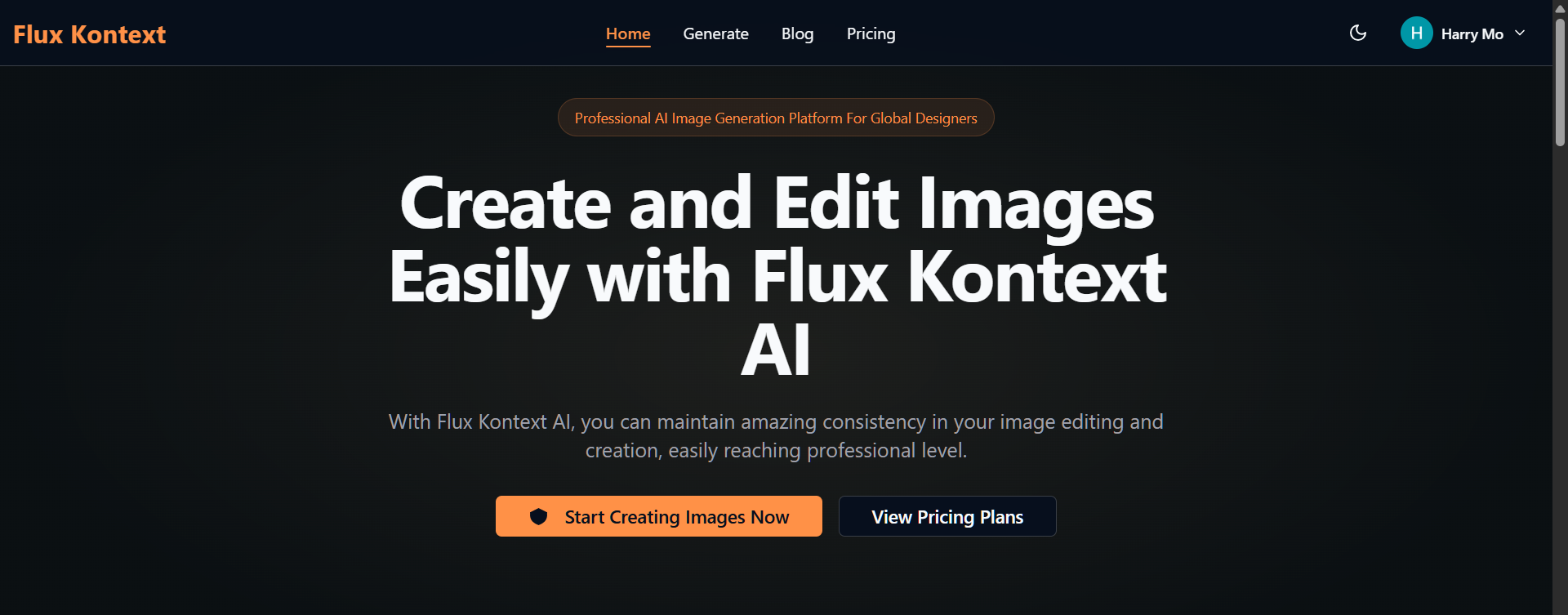Open the Generate page from navigation
The width and height of the screenshot is (1568, 615).
click(x=715, y=34)
